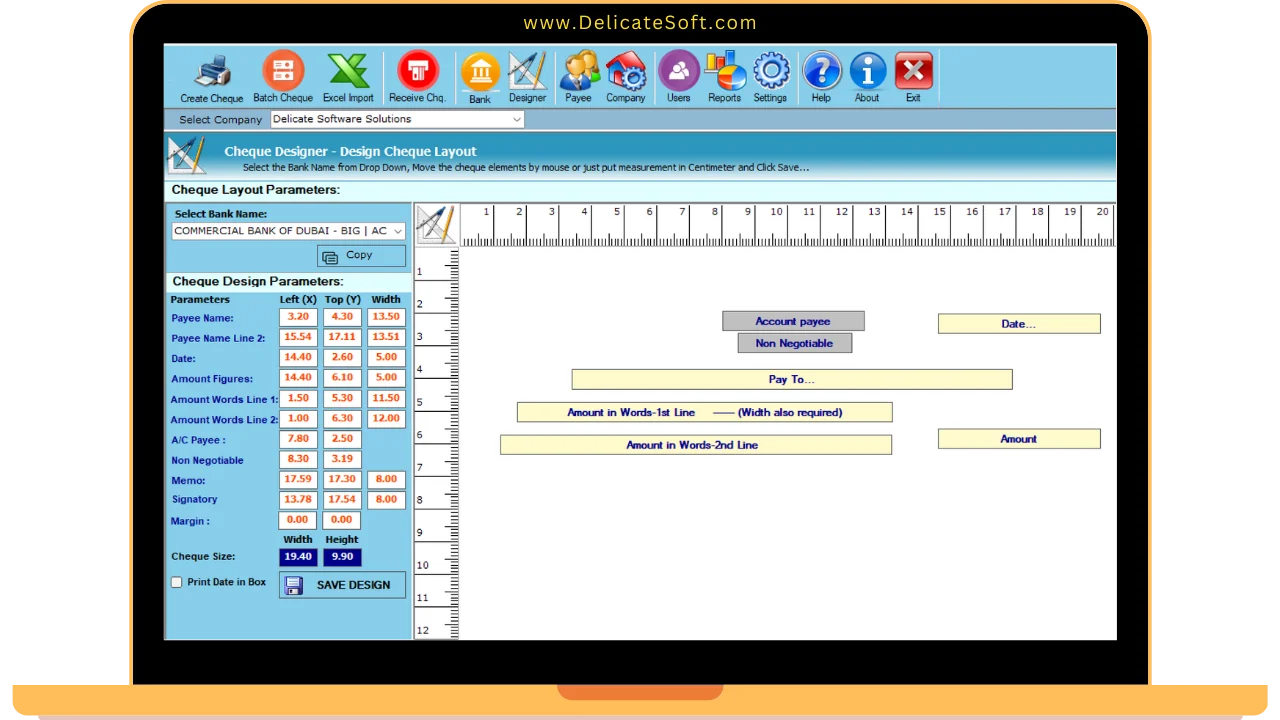Open the Bank management icon
Screen dimensions: 1280x720
click(x=480, y=78)
